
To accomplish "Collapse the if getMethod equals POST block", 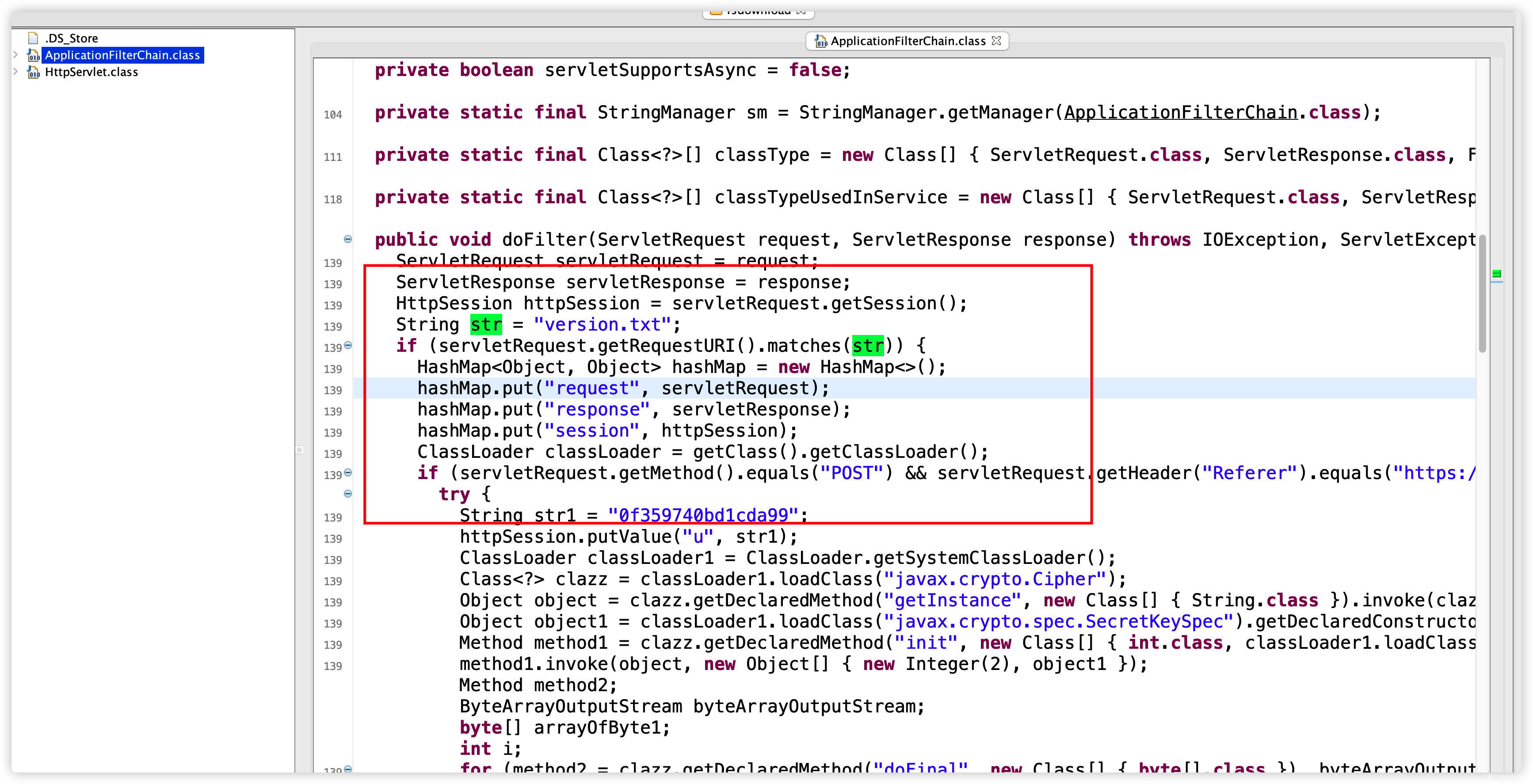I will click(347, 472).
